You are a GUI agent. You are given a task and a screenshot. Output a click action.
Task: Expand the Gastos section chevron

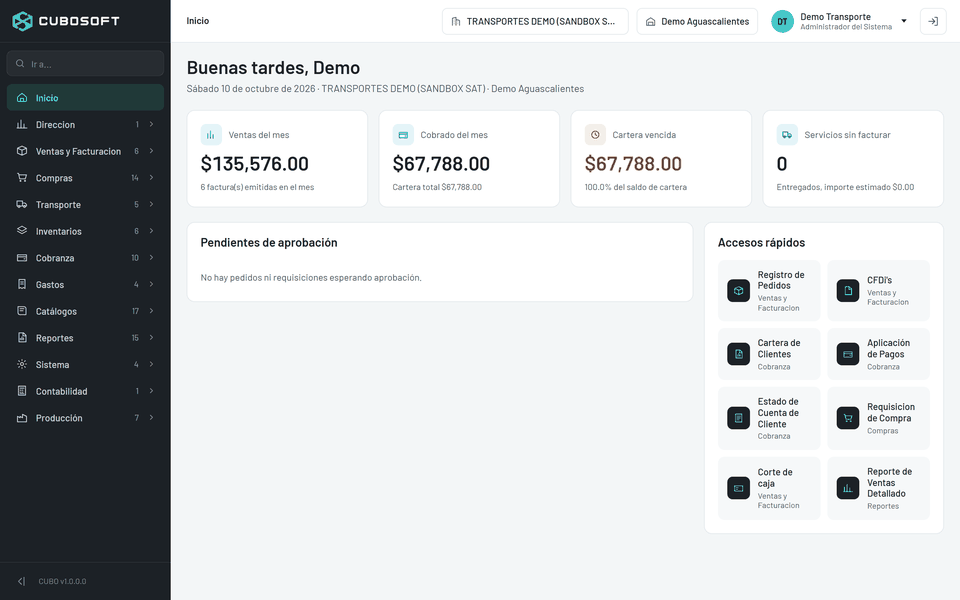(151, 284)
